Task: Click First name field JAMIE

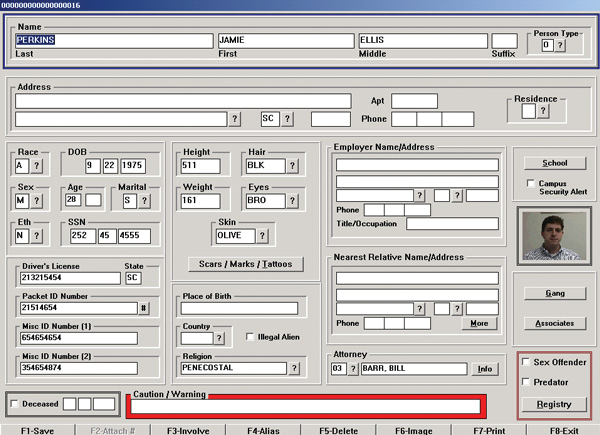Action: 286,41
